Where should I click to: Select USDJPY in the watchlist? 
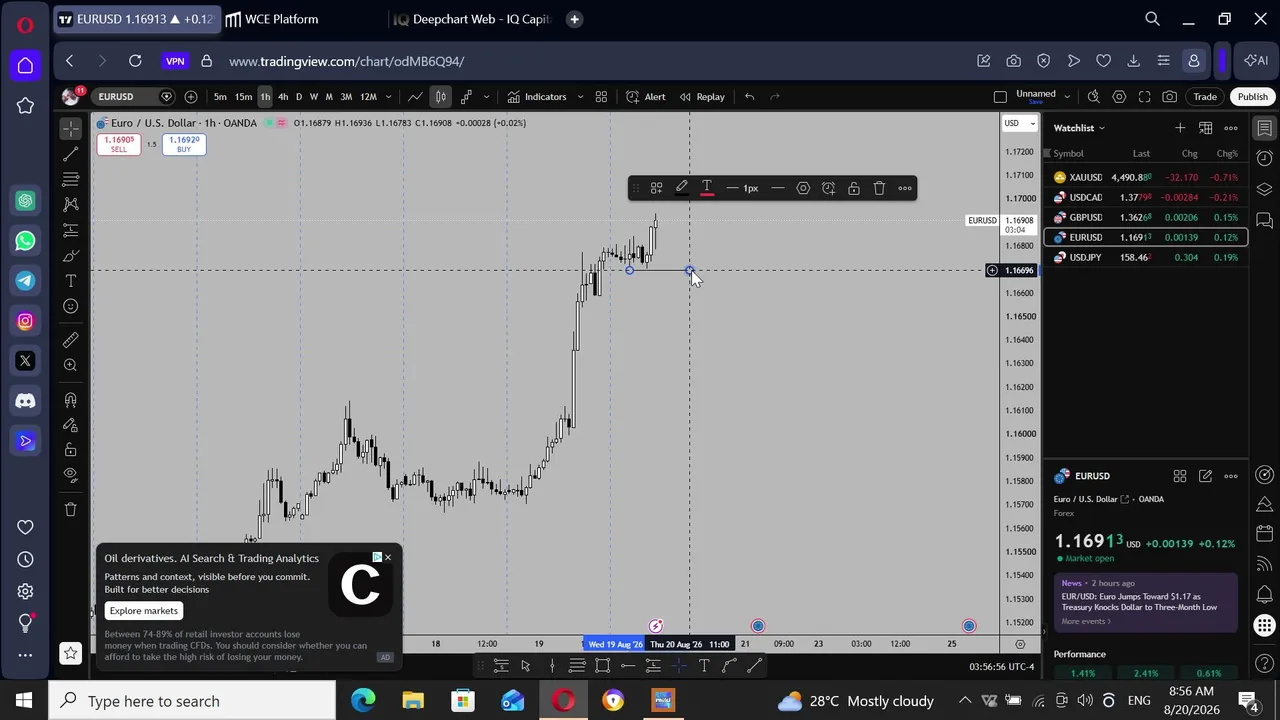(x=1146, y=257)
